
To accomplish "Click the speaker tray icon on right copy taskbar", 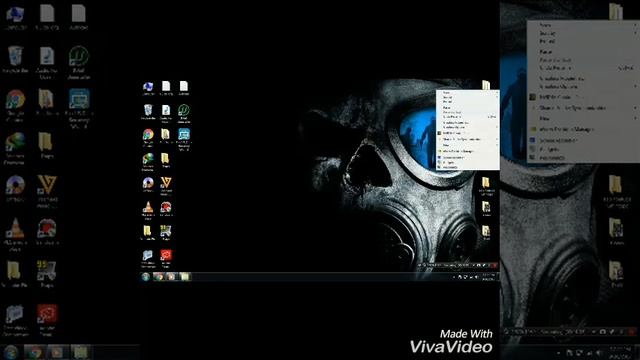I will pyautogui.click(x=599, y=352).
